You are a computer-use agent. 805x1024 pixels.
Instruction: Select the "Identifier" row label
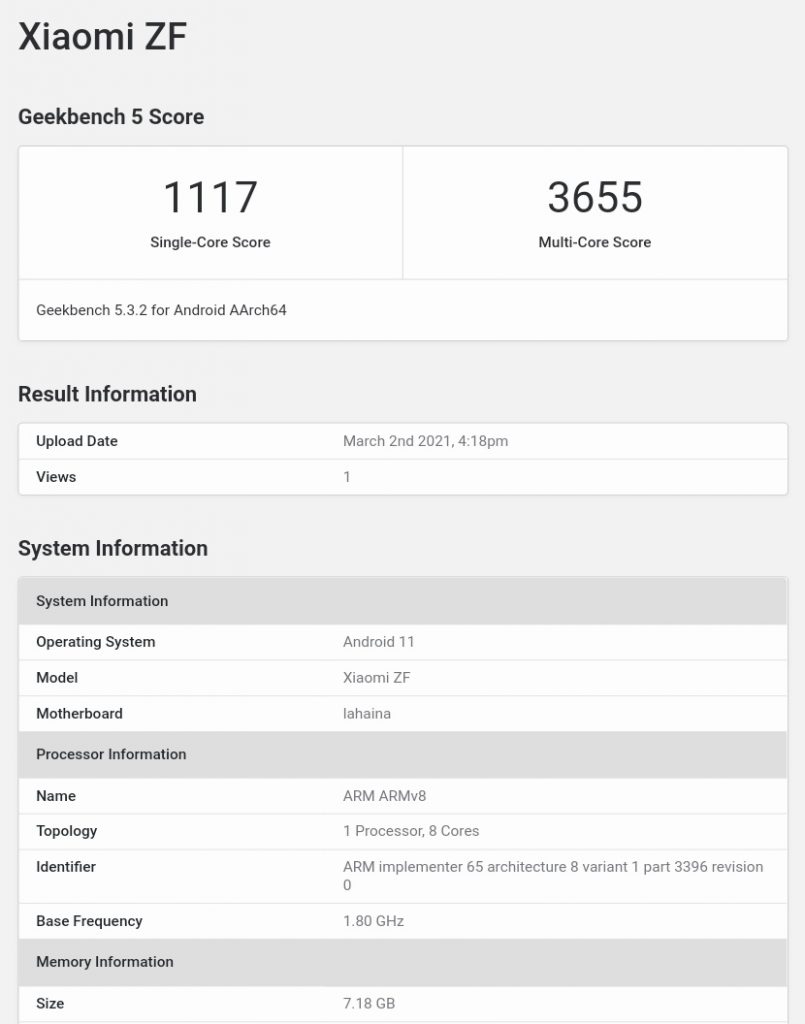coord(66,867)
